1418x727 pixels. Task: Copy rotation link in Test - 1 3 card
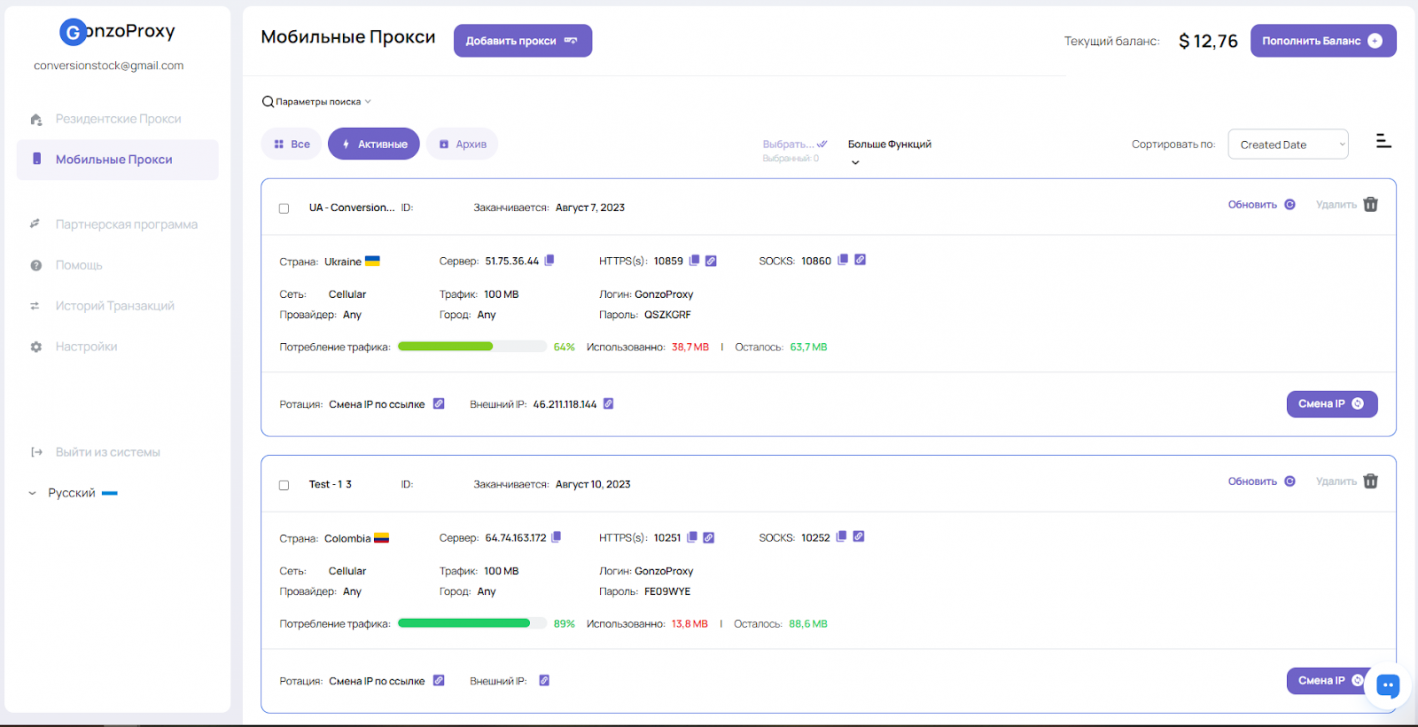438,681
